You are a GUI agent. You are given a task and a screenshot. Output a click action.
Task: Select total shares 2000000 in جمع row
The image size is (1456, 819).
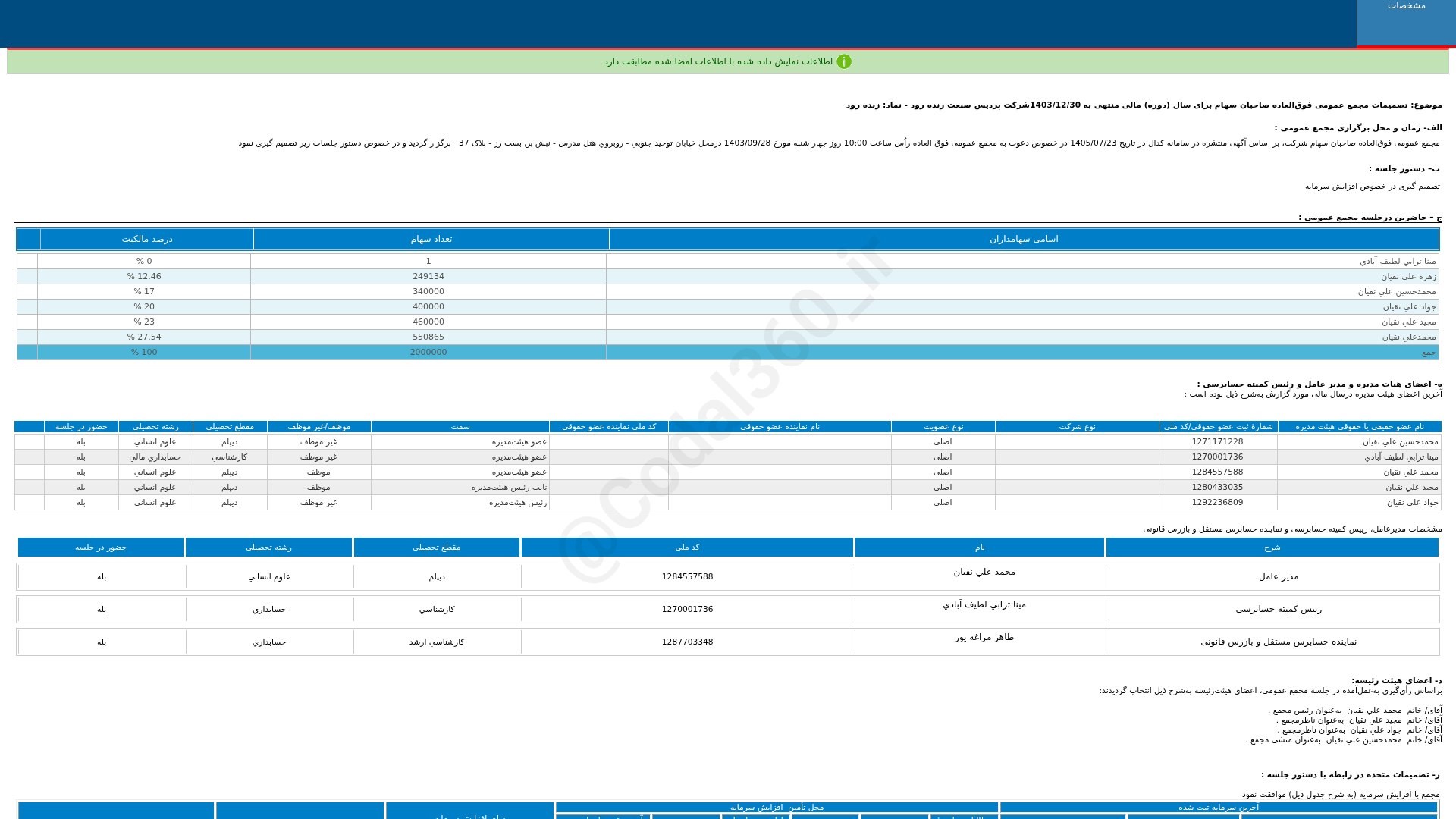(428, 353)
